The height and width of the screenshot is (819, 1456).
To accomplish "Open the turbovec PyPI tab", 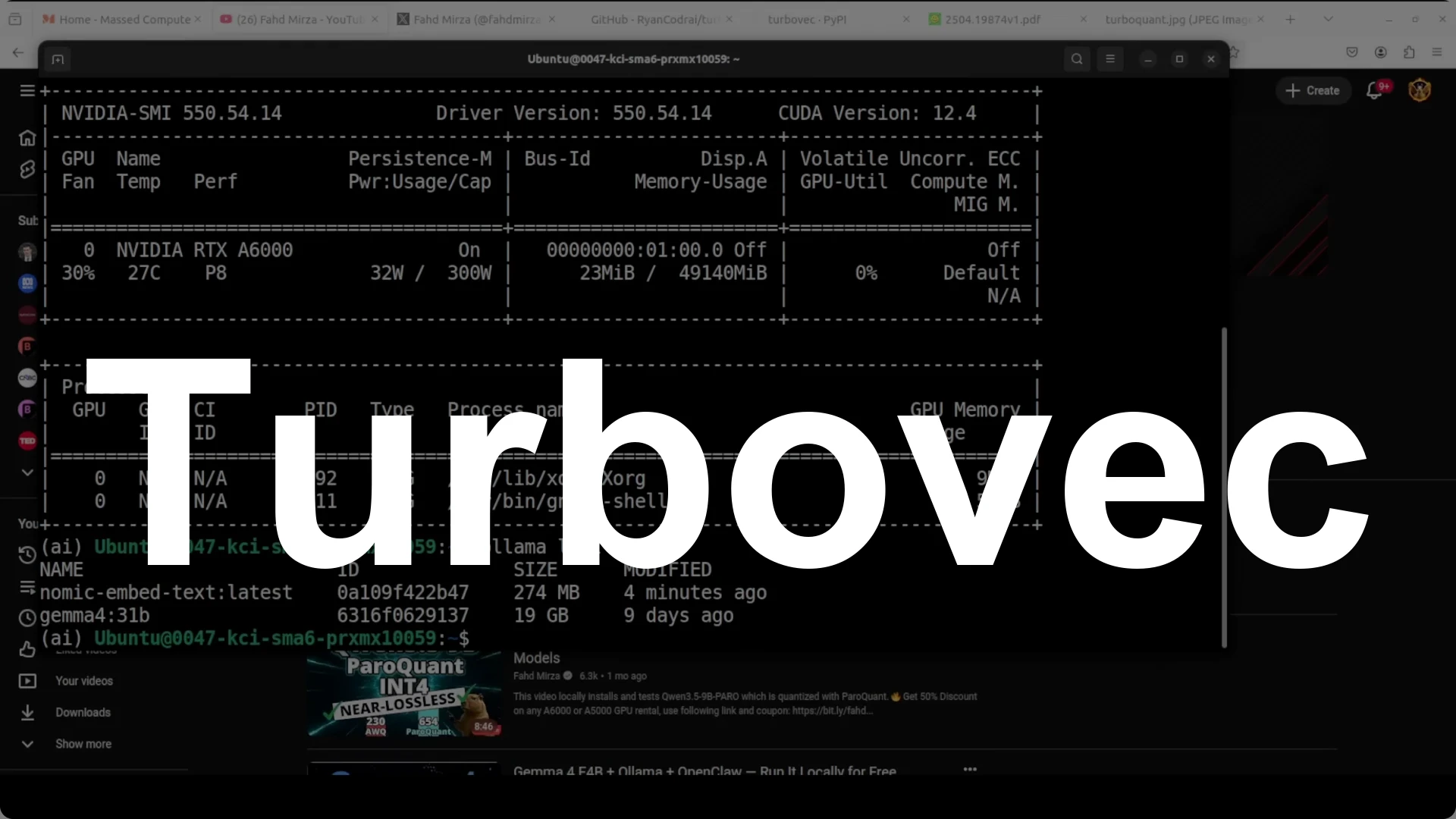I will [807, 19].
